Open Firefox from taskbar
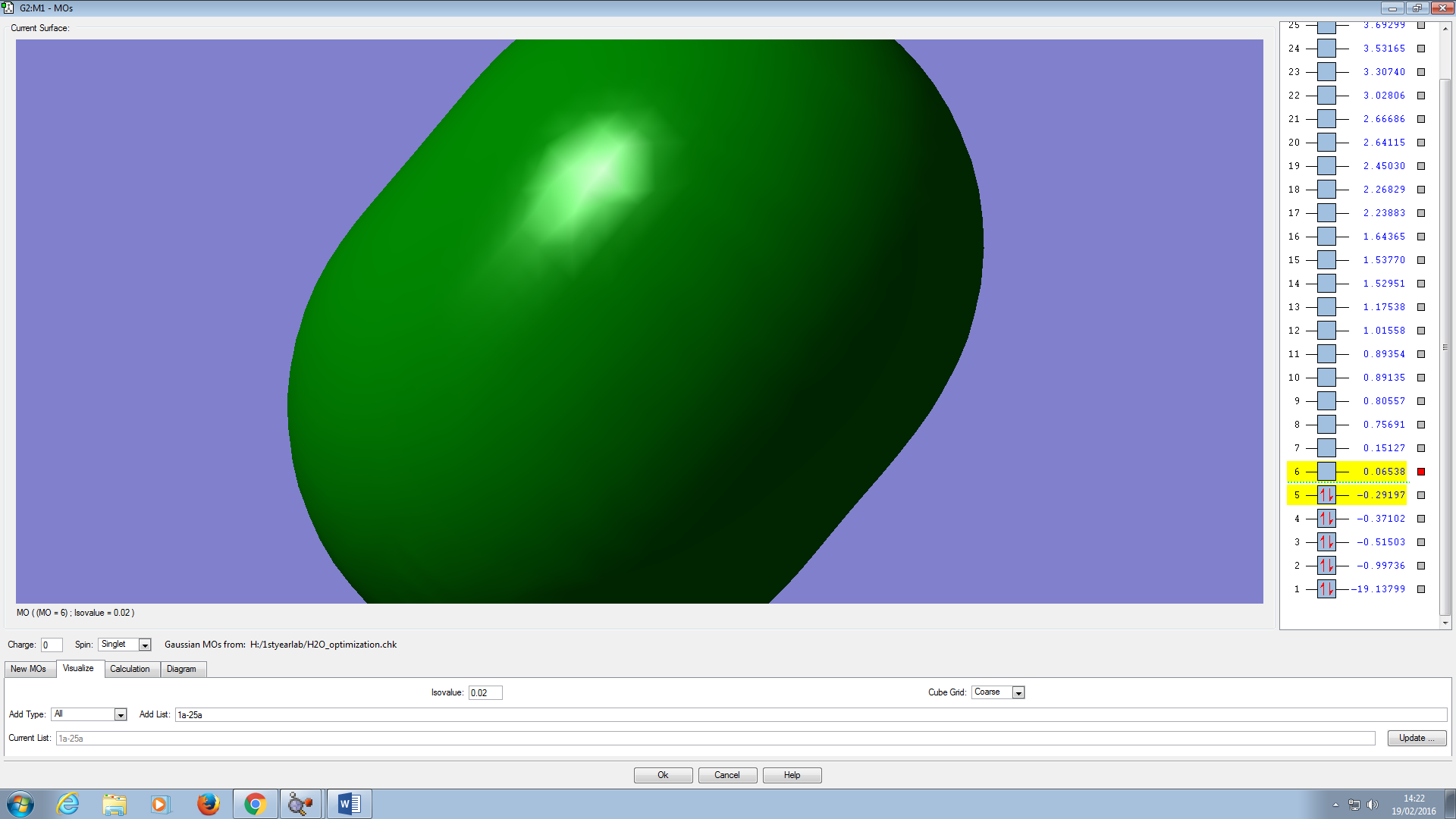The height and width of the screenshot is (819, 1456). pos(208,804)
